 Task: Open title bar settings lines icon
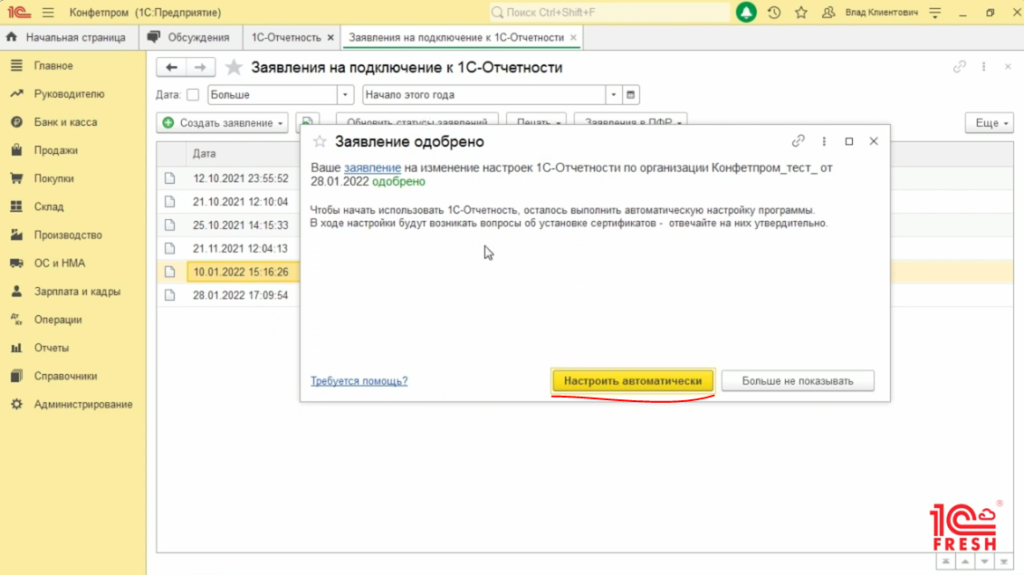pos(935,12)
